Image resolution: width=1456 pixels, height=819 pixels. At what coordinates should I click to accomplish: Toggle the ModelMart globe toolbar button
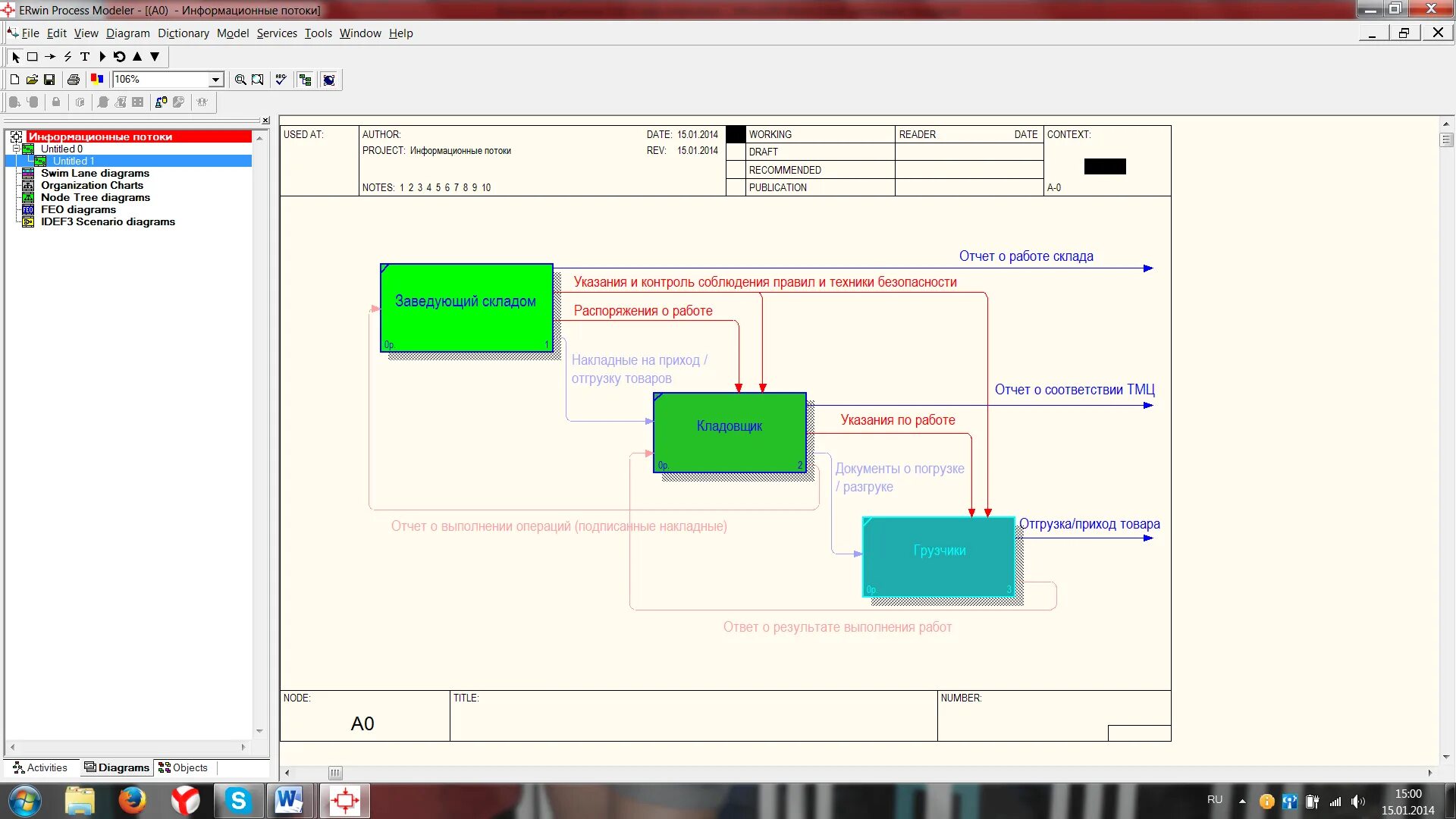click(329, 80)
